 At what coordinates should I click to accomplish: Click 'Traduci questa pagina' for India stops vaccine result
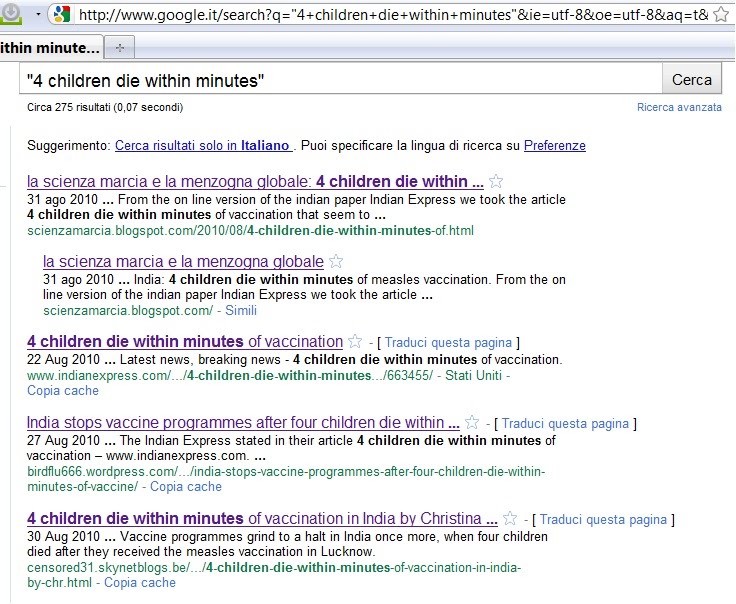[x=565, y=424]
